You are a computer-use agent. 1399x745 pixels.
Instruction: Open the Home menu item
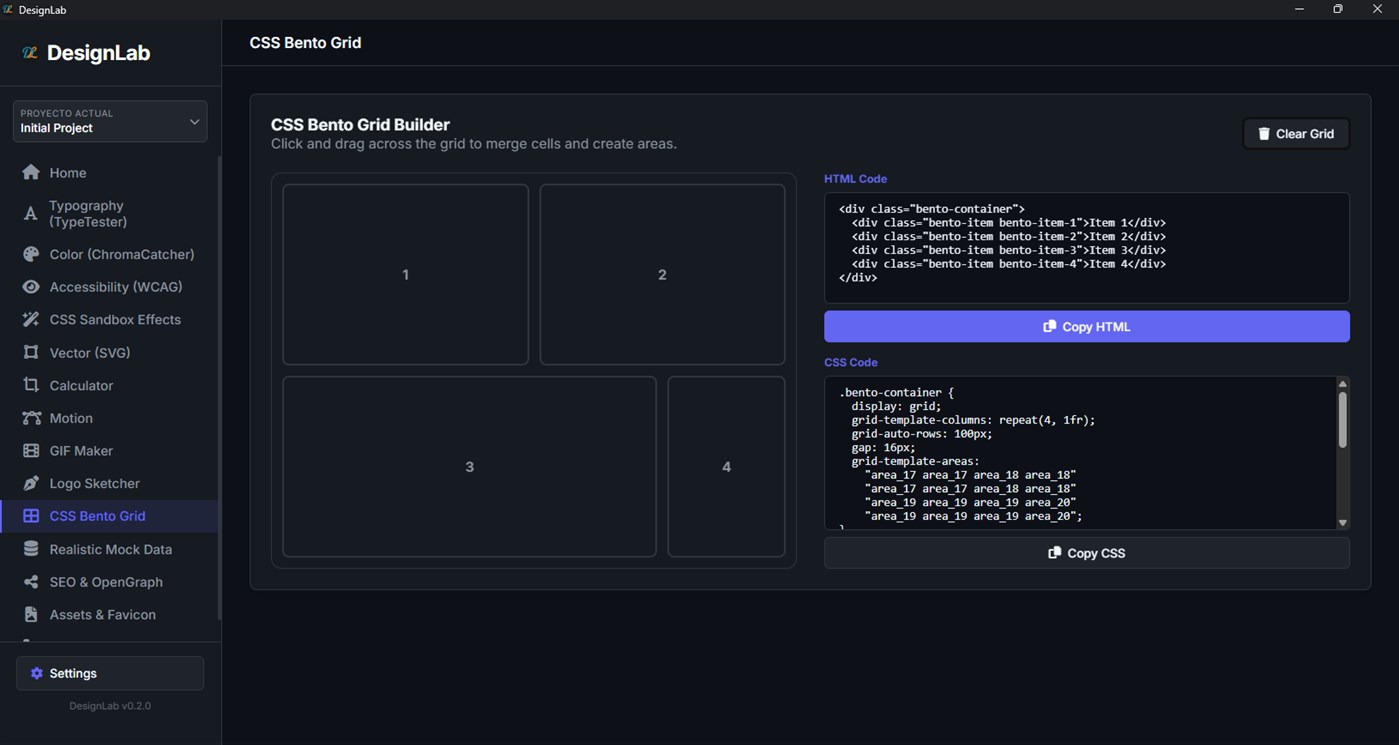click(x=110, y=172)
